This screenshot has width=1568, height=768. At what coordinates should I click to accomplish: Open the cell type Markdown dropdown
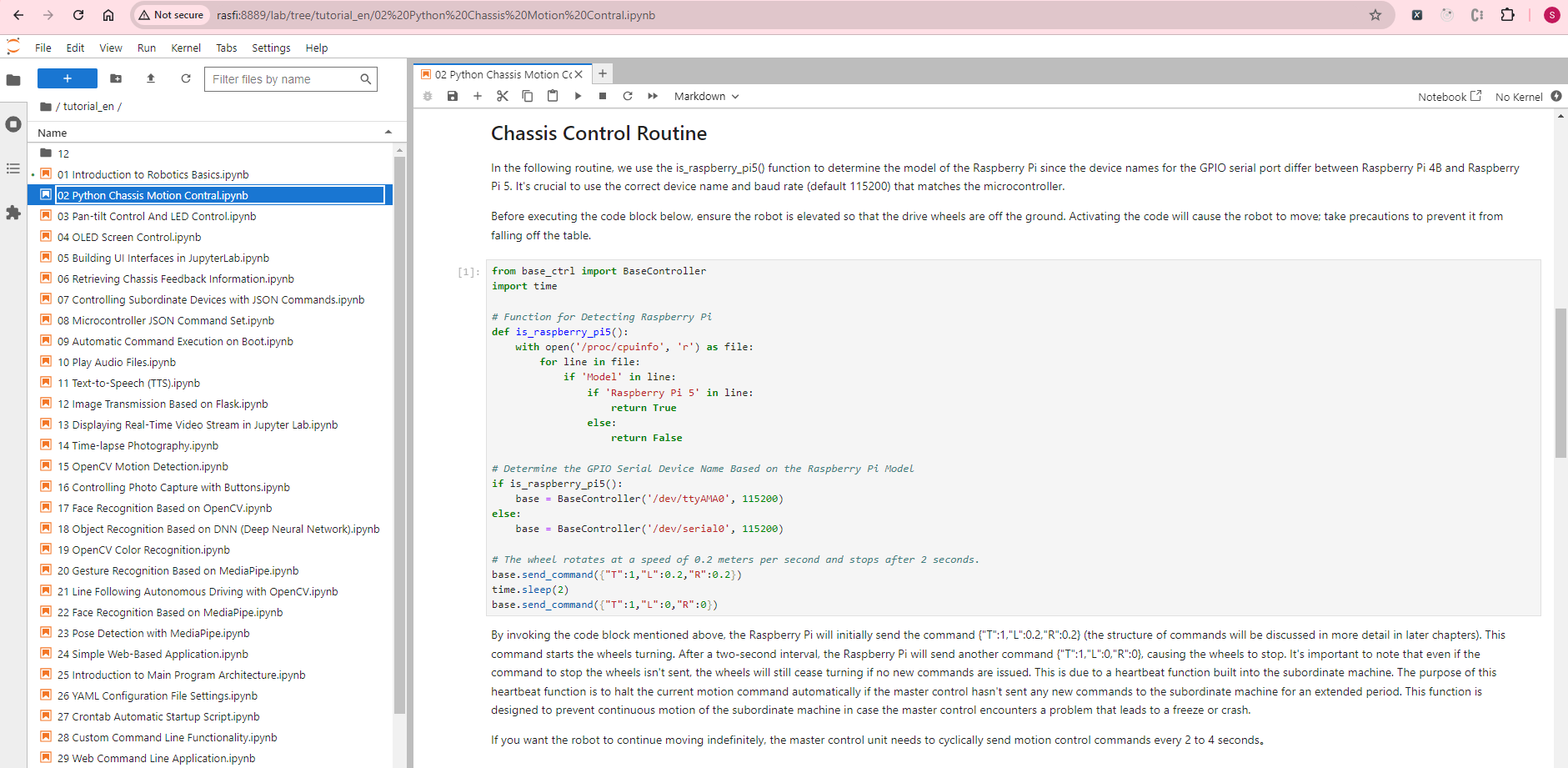[x=706, y=96]
